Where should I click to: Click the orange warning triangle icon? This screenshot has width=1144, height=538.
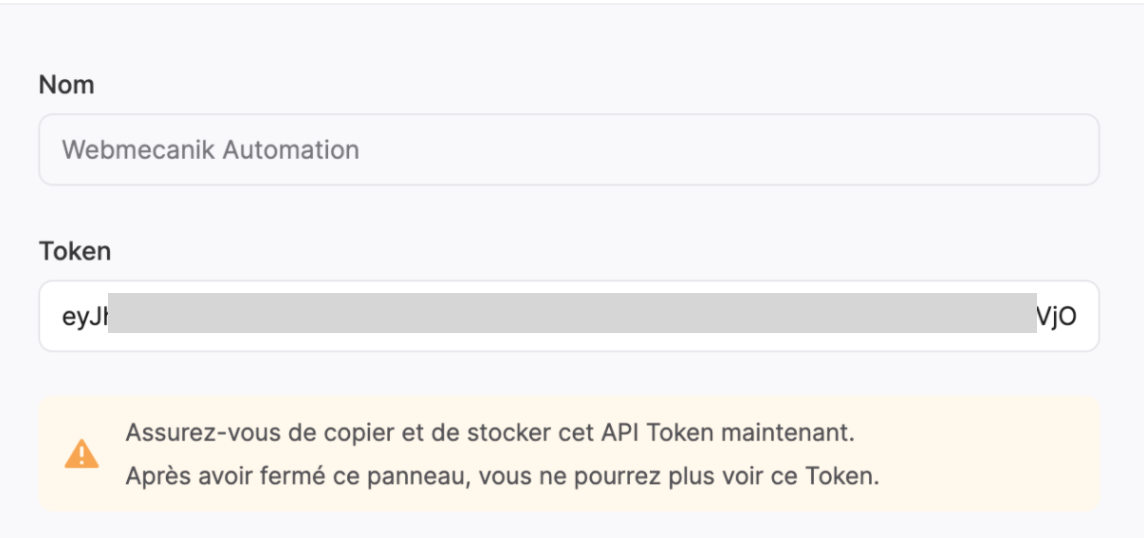coord(82,453)
